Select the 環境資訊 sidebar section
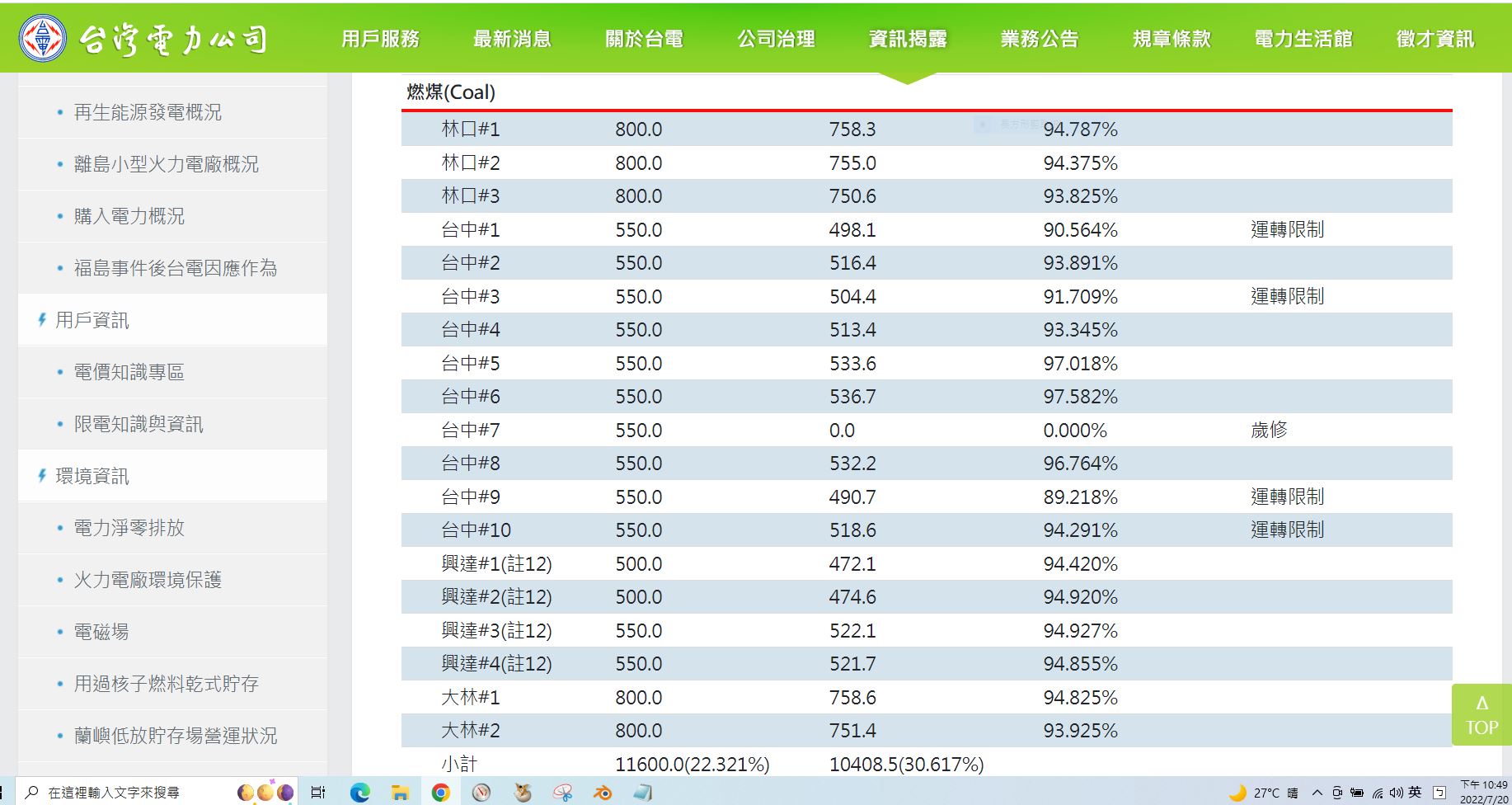Viewport: 1512px width, 805px height. point(92,476)
